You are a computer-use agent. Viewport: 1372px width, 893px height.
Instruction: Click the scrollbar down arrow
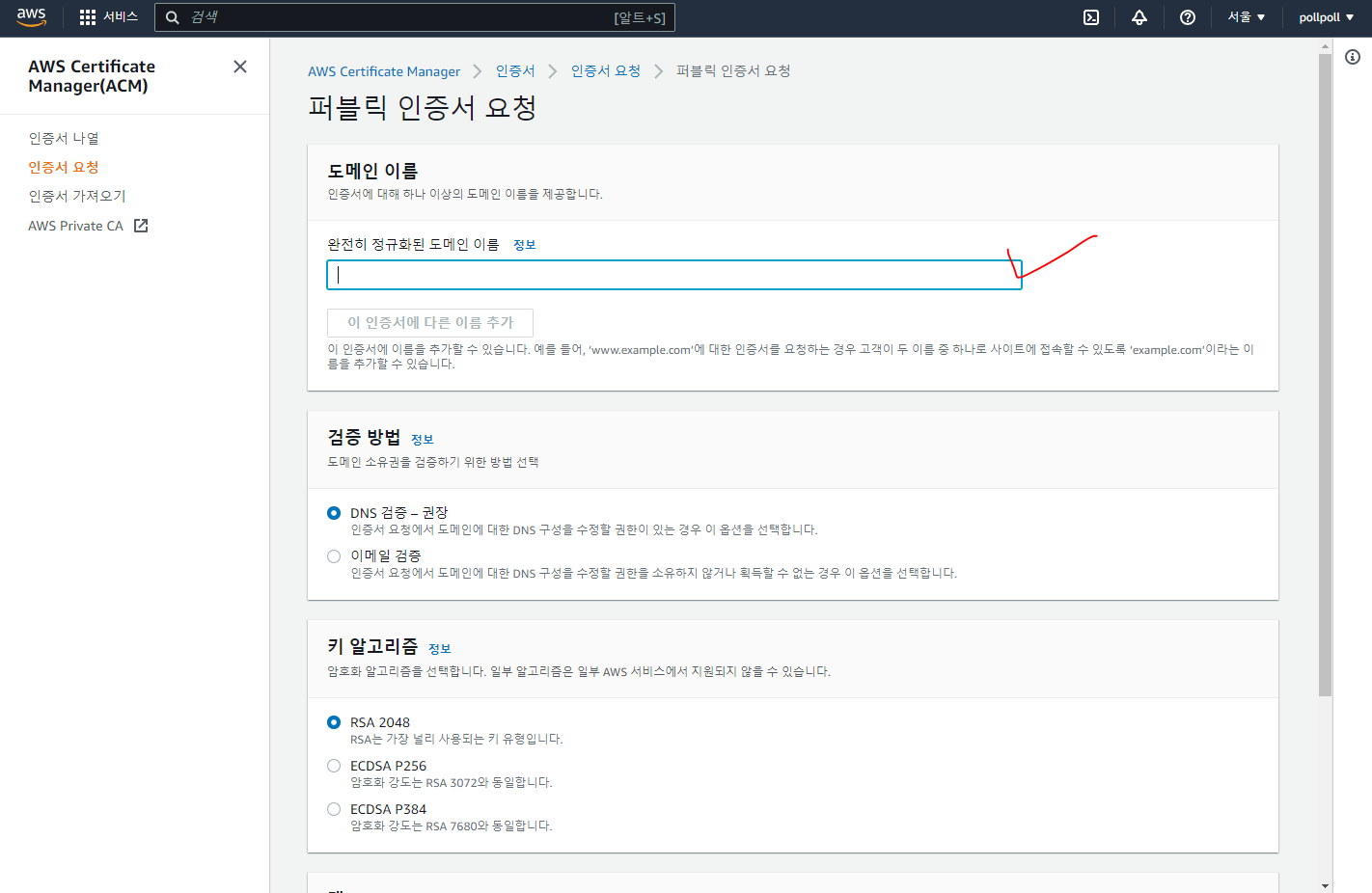coord(1325,885)
